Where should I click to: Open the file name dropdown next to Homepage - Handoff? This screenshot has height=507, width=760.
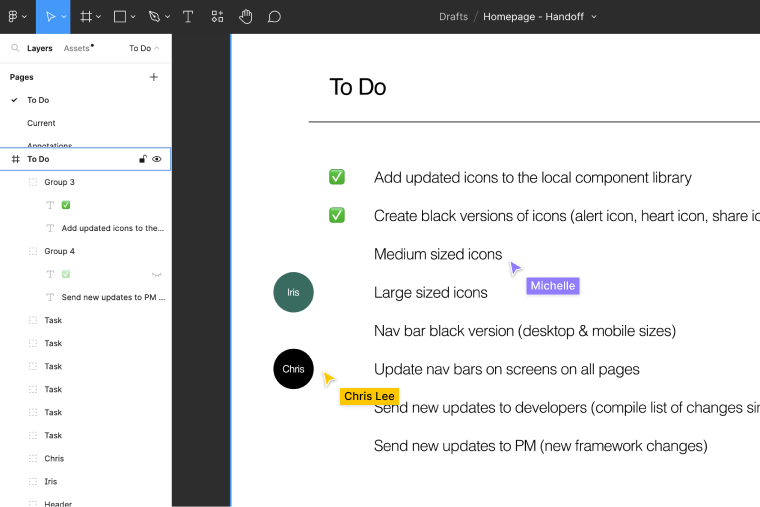click(594, 17)
